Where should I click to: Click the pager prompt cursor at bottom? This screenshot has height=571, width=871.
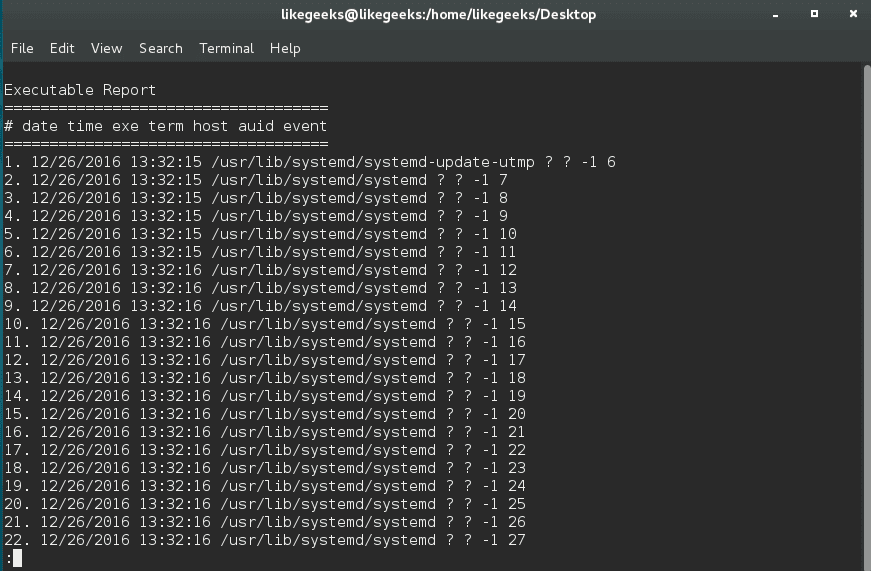click(x=17, y=558)
